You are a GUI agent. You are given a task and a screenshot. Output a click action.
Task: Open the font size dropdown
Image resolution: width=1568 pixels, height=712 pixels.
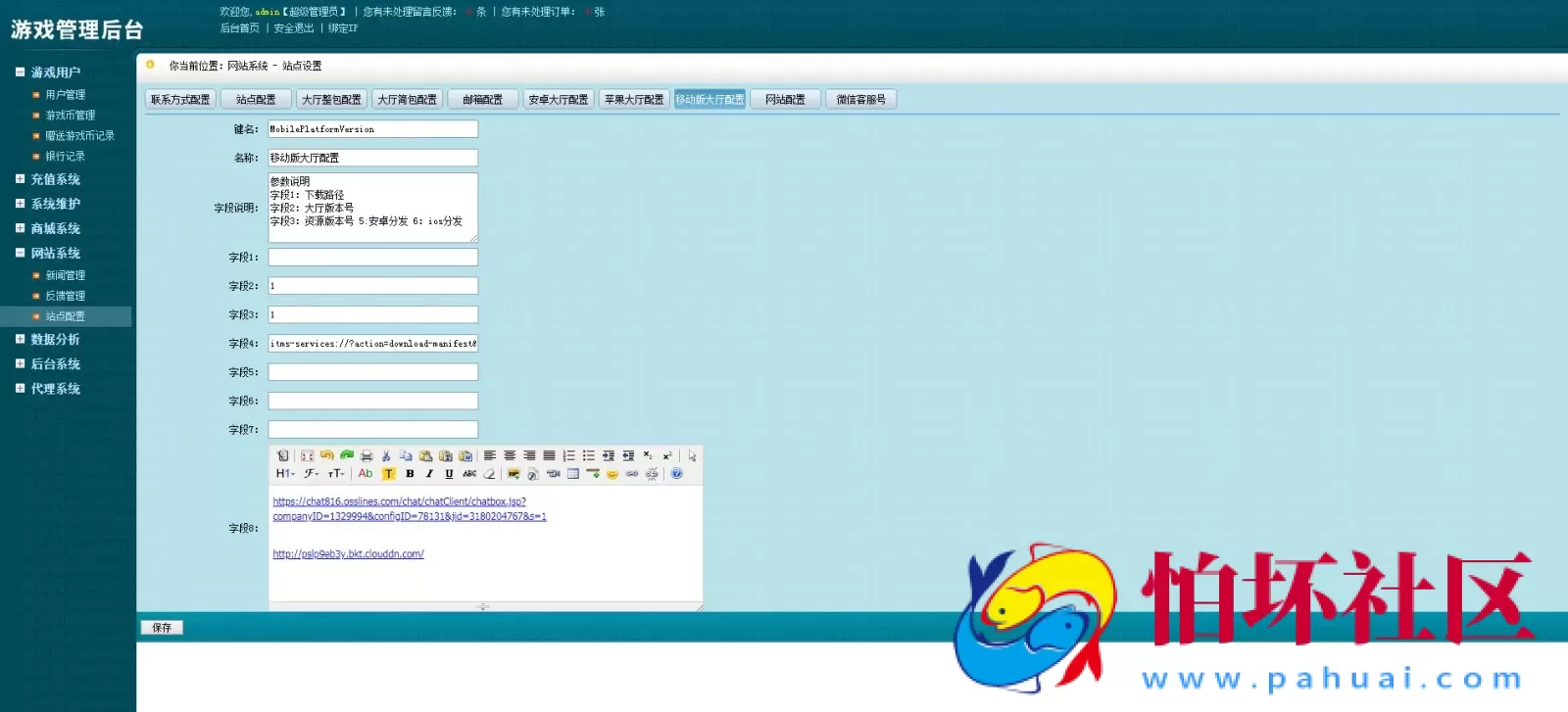[336, 474]
